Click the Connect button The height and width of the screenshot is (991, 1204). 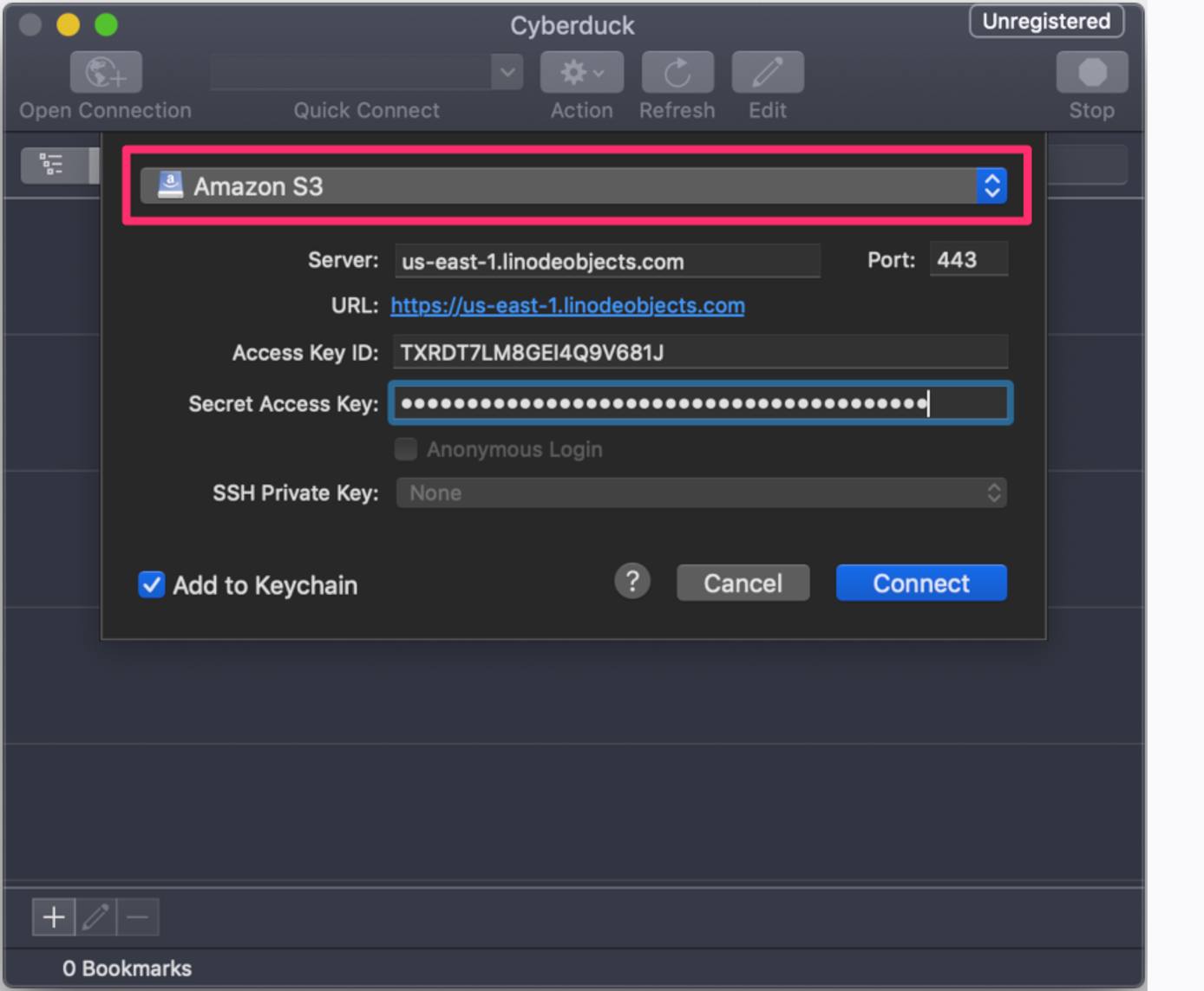pos(919,583)
